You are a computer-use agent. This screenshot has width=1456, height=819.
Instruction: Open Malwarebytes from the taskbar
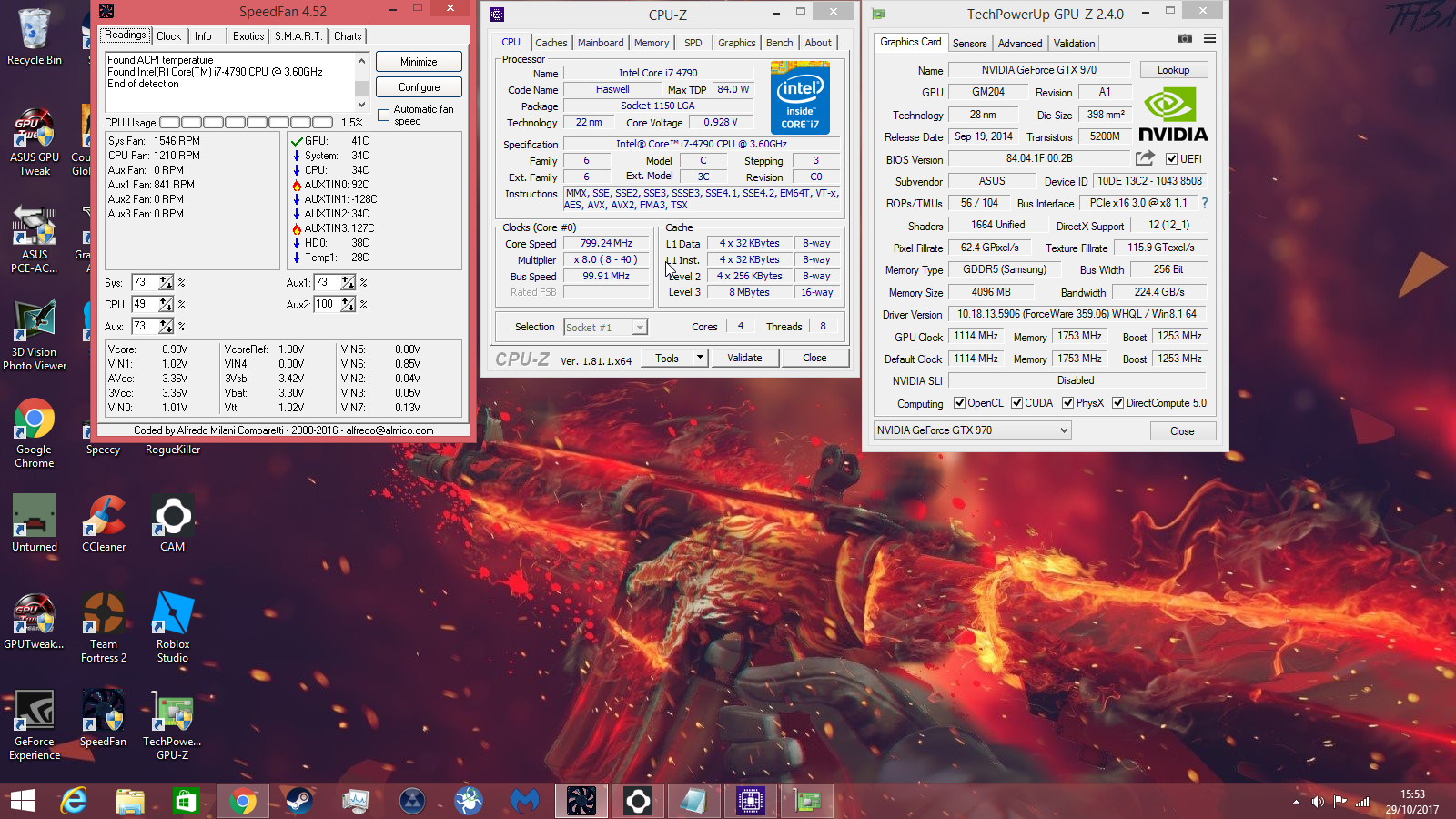tap(525, 801)
